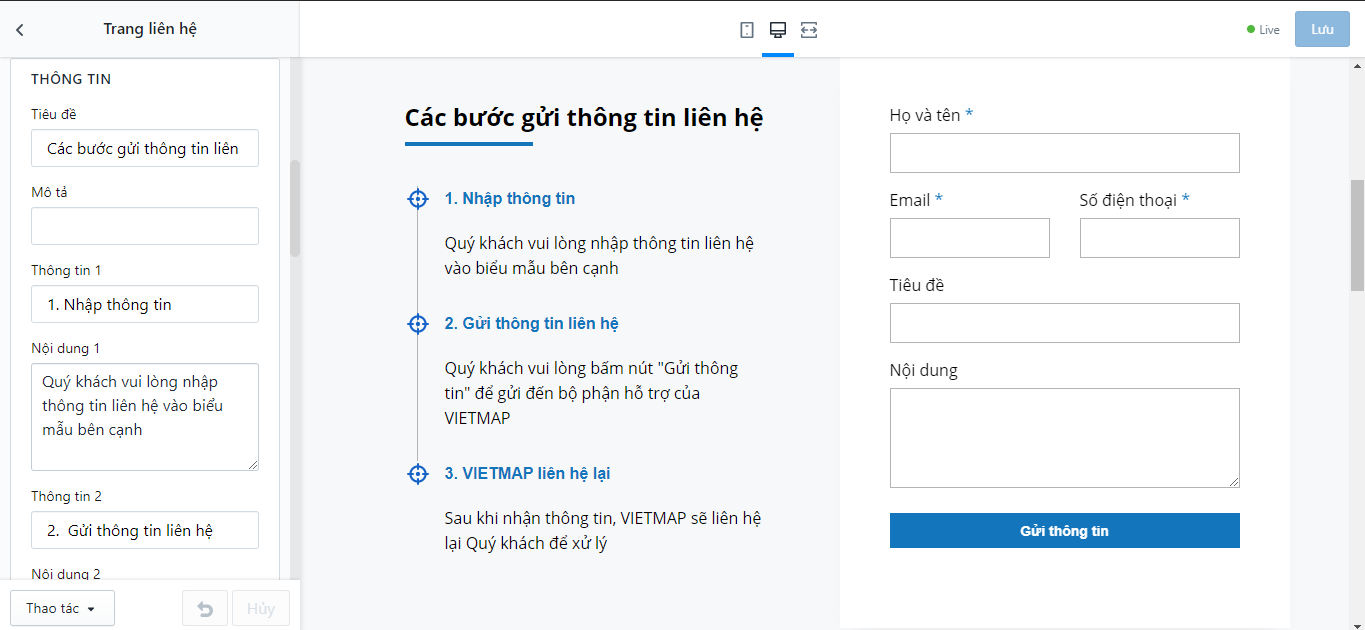Click the Nội dung 1 textarea
The height and width of the screenshot is (630, 1365).
[145, 416]
